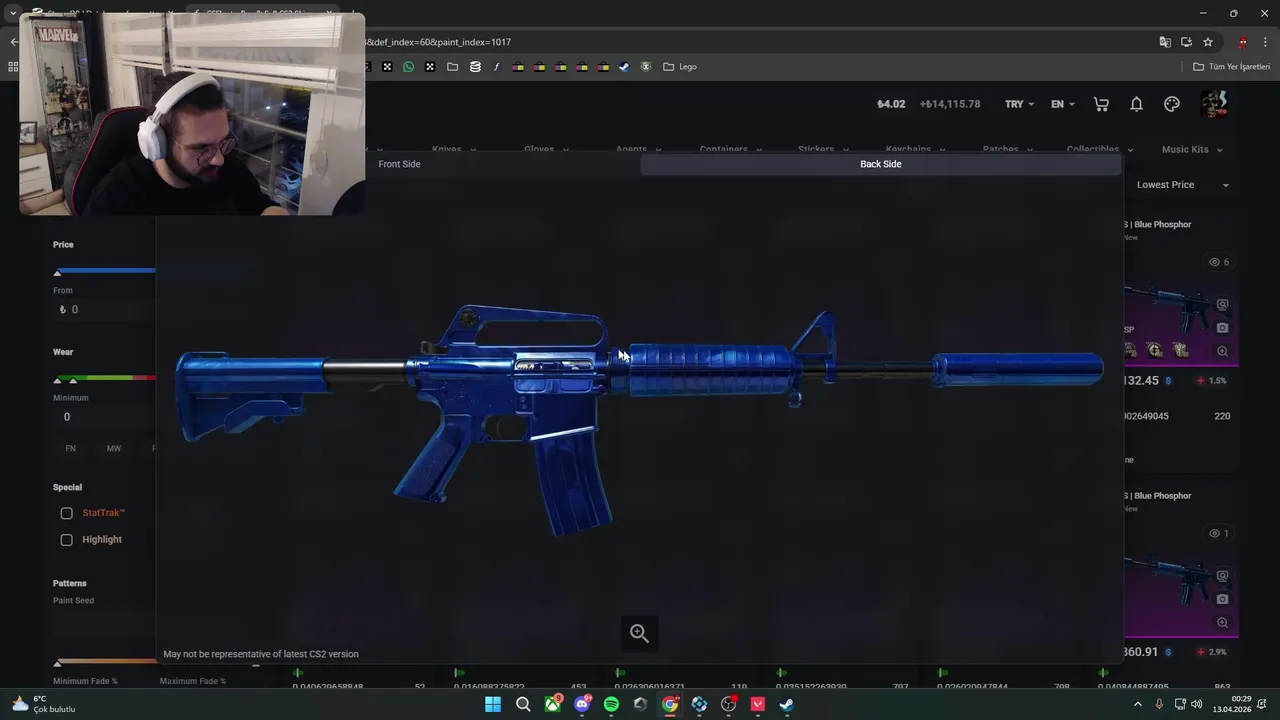This screenshot has width=1280, height=720.
Task: Open the Lego bookmarks folder
Action: (x=680, y=67)
